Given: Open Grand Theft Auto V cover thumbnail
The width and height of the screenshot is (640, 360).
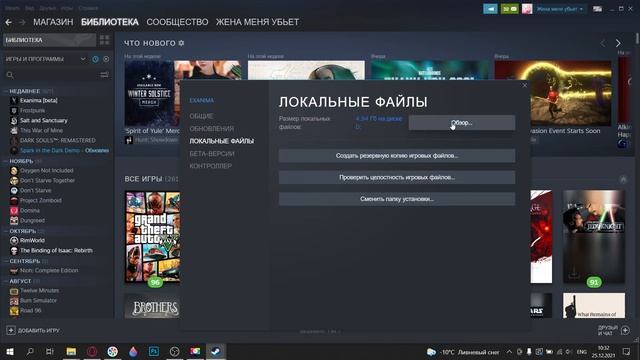Looking at the screenshot, I should pyautogui.click(x=152, y=237).
